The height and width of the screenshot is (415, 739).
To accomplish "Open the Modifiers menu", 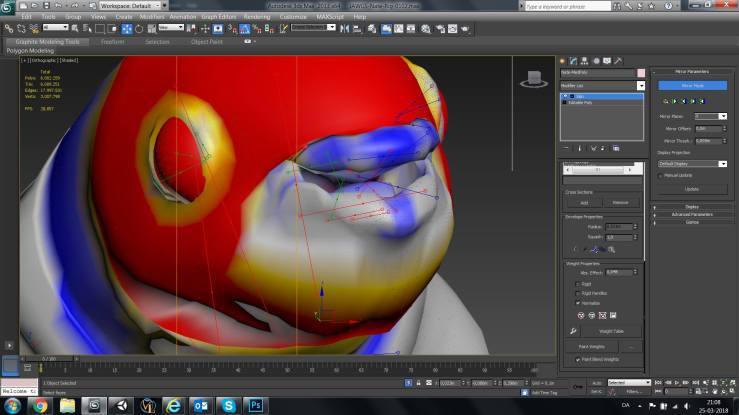I will coord(152,16).
